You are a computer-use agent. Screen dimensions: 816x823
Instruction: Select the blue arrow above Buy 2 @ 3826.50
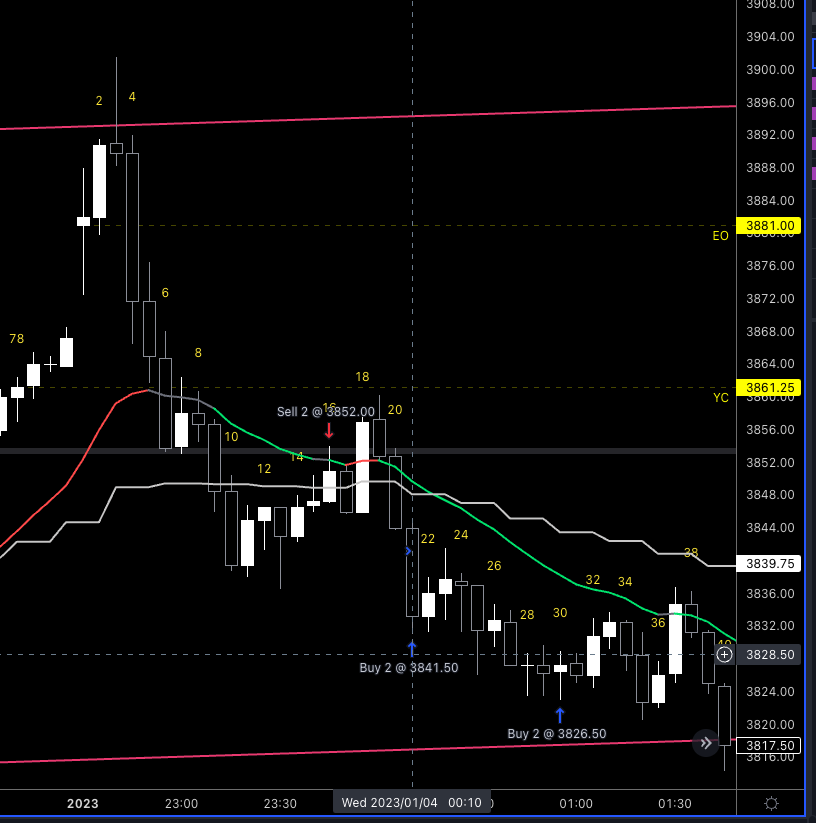[560, 715]
